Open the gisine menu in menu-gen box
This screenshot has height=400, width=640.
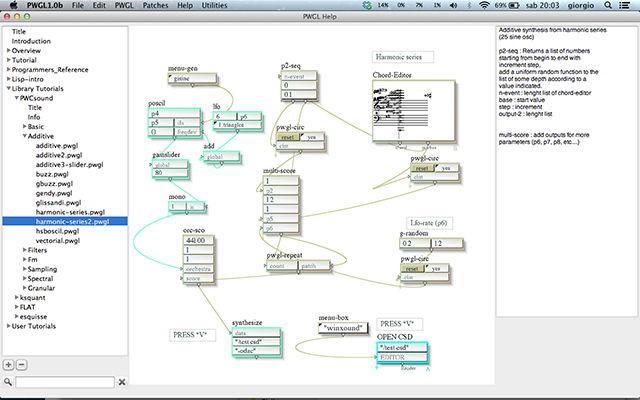[x=192, y=78]
